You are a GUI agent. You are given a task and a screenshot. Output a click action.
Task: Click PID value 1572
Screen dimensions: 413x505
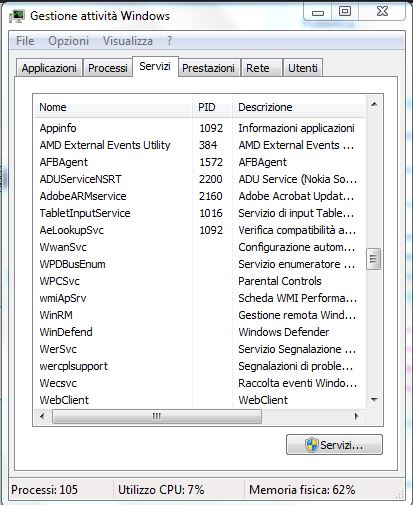211,162
